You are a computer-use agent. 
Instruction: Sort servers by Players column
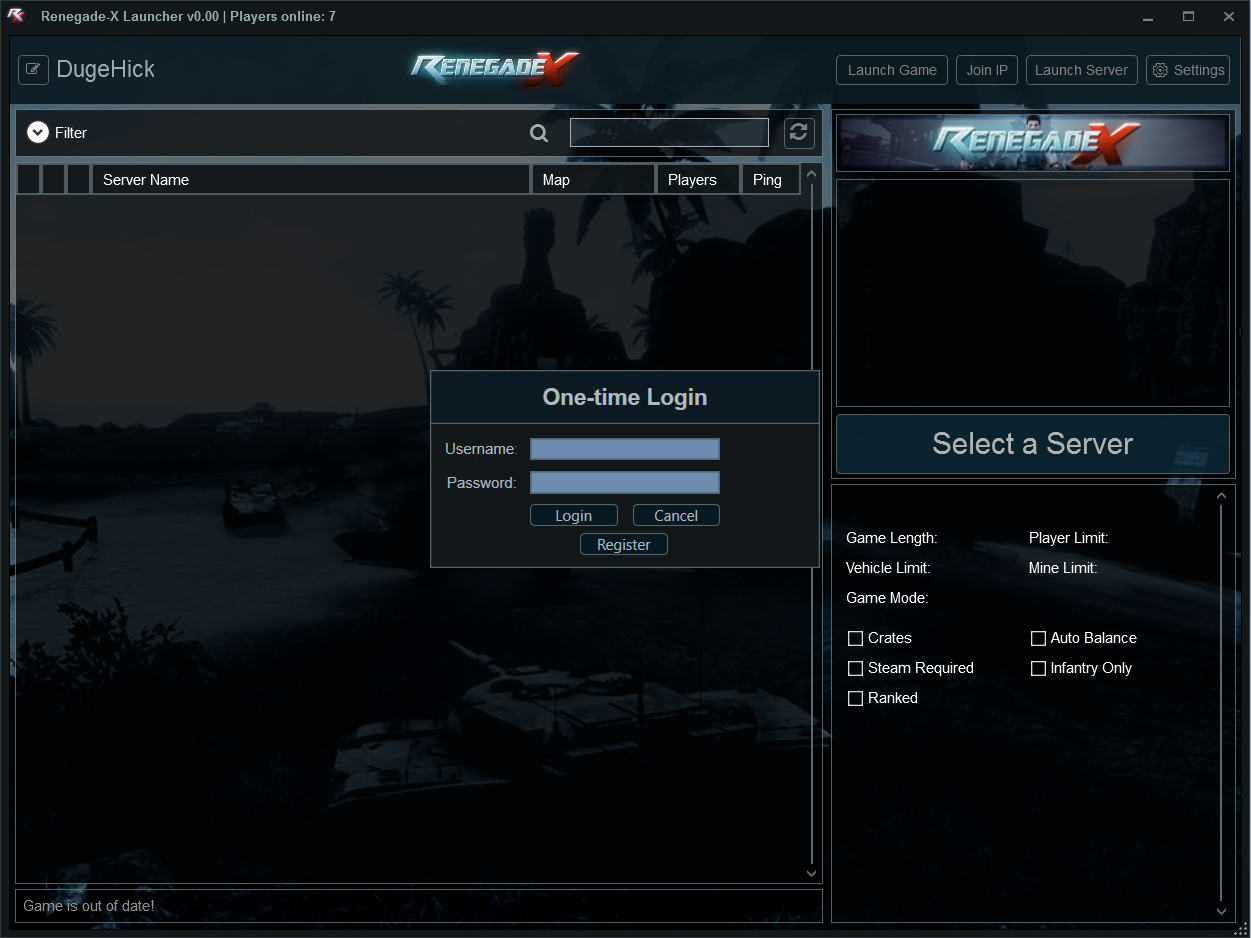tap(698, 180)
